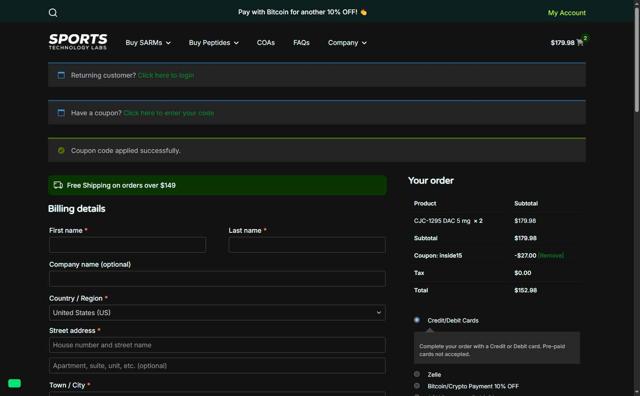
Task: Focus the Last name field
Action: [x=307, y=245]
